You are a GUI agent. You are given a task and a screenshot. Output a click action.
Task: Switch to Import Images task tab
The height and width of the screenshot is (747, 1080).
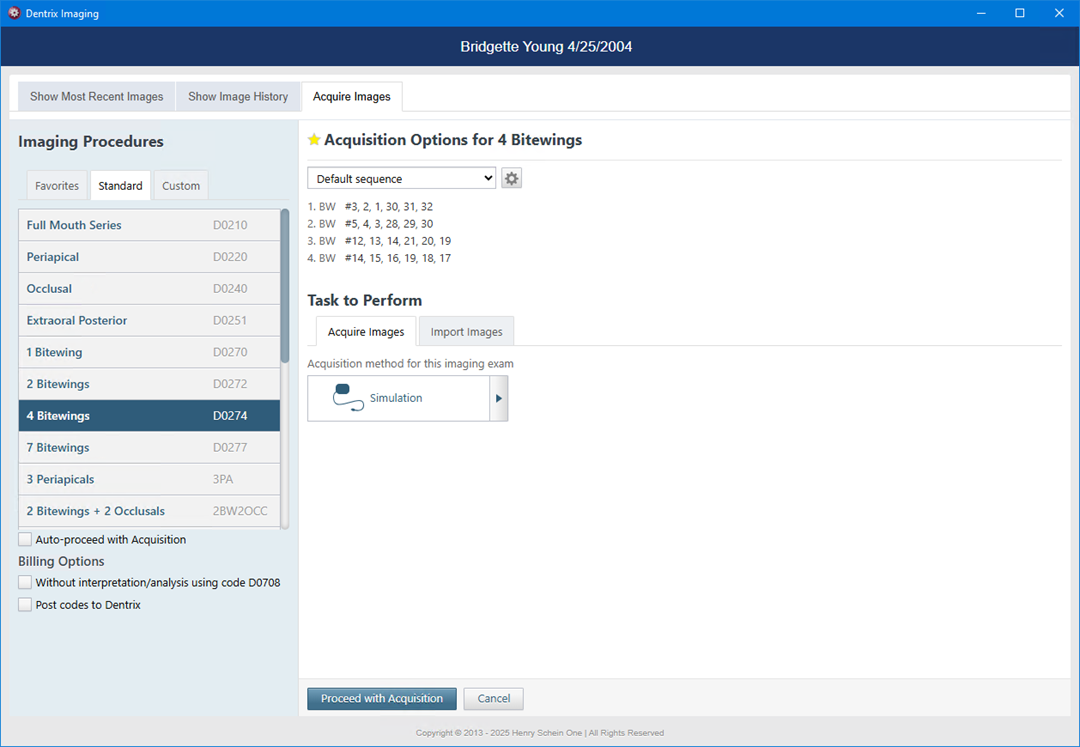466,332
